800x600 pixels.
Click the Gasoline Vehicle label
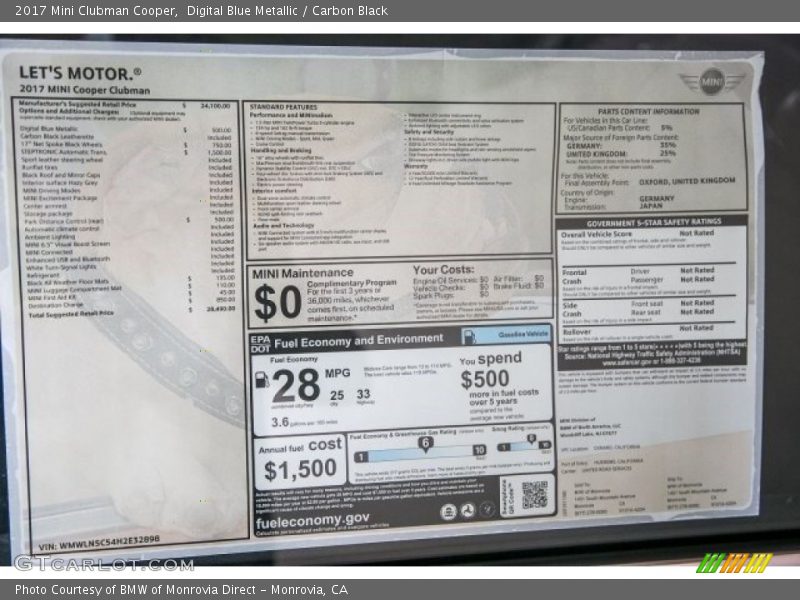click(x=523, y=334)
